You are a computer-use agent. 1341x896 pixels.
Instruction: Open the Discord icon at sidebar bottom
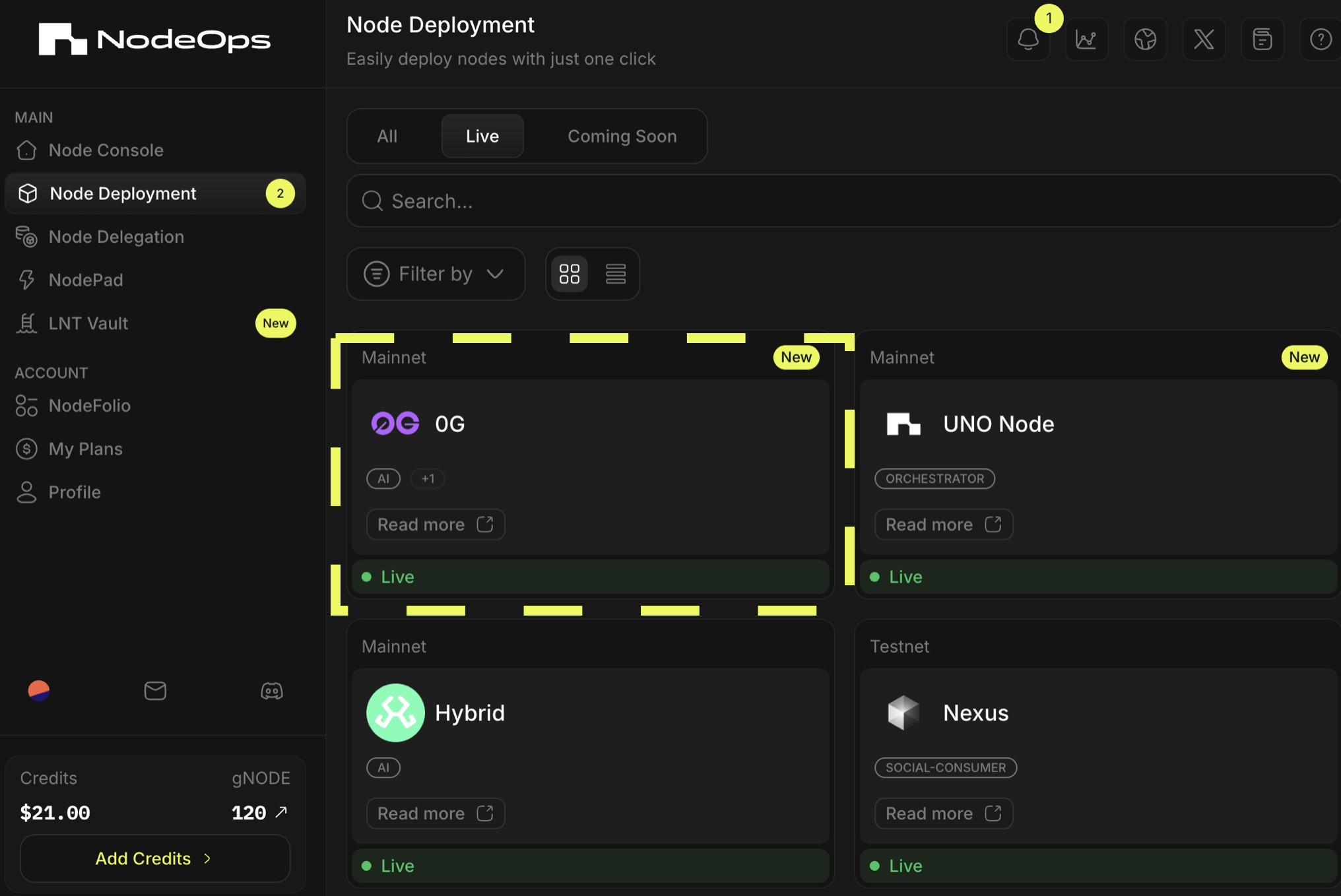[x=273, y=691]
